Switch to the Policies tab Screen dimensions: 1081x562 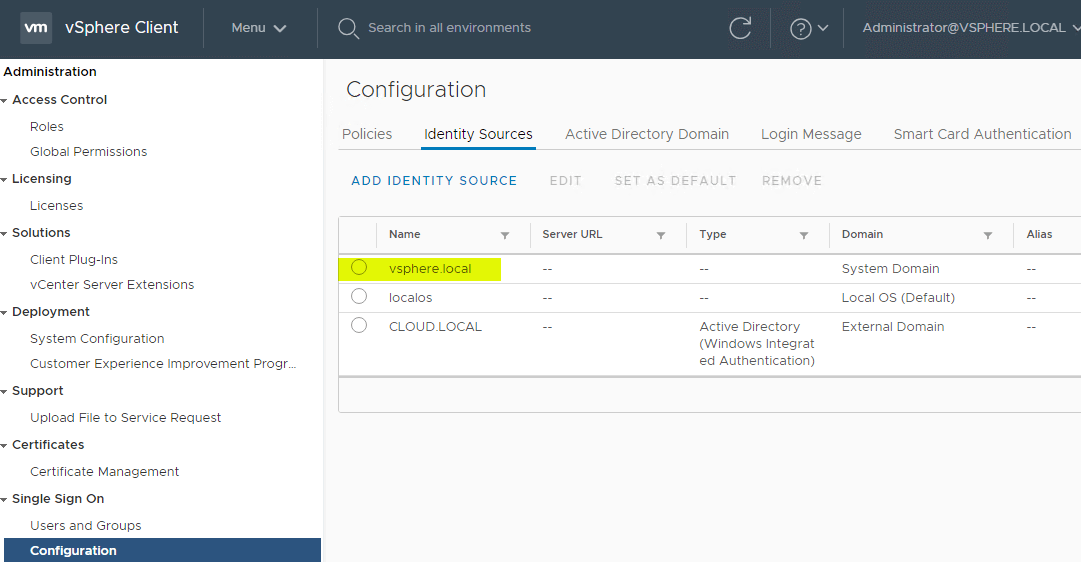(367, 134)
